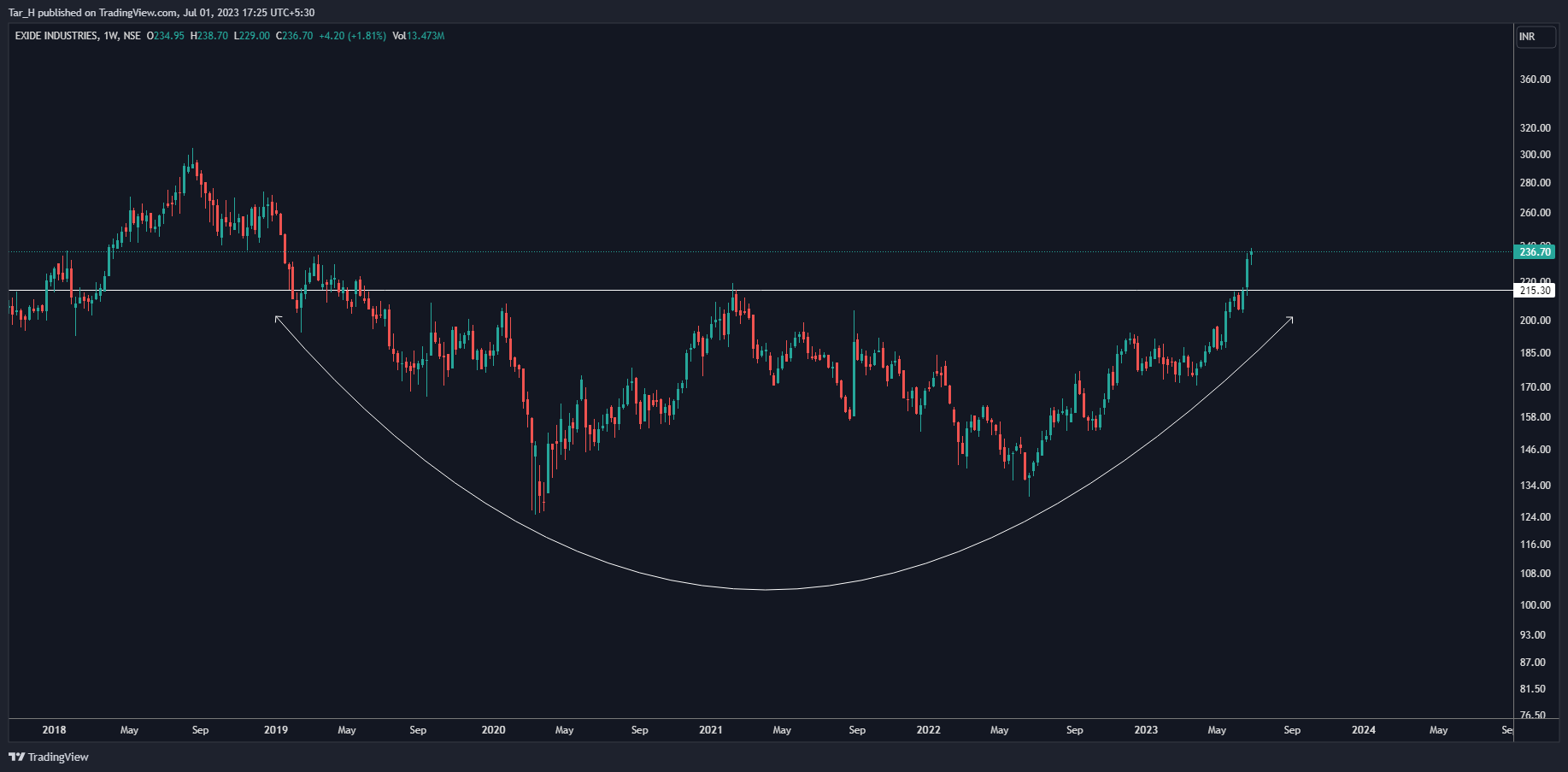Open the INR currency selector
The image size is (1568, 772).
tap(1536, 37)
